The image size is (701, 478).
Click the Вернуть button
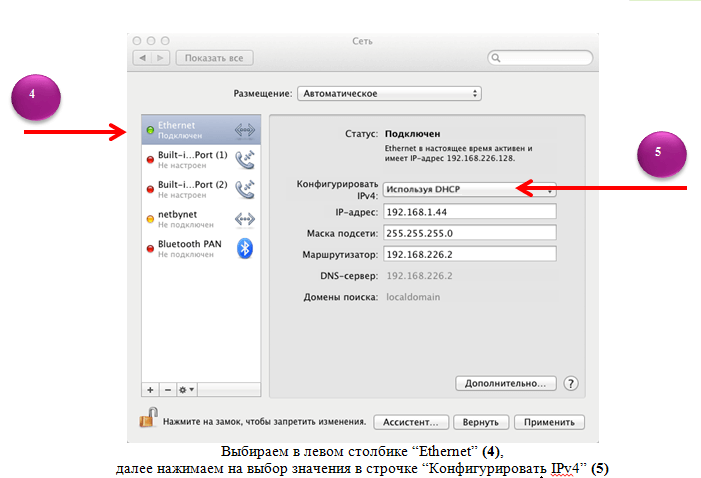481,422
